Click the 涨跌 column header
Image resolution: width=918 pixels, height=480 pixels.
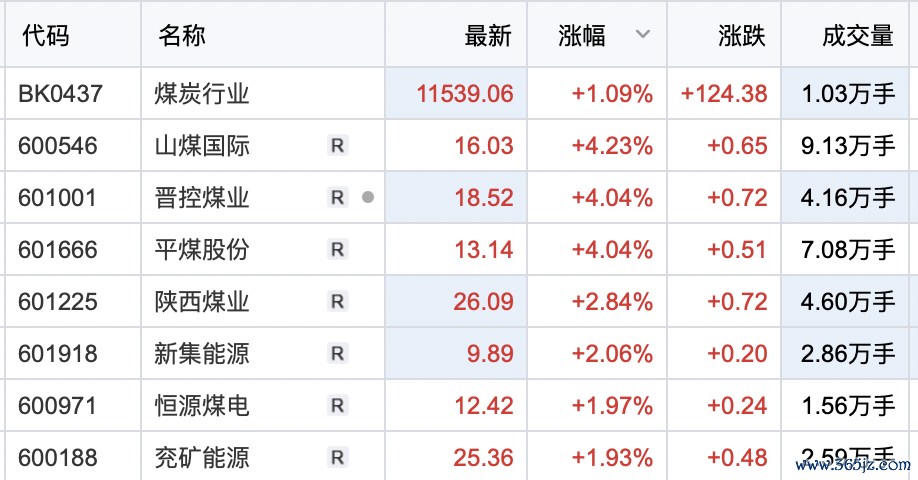(742, 36)
